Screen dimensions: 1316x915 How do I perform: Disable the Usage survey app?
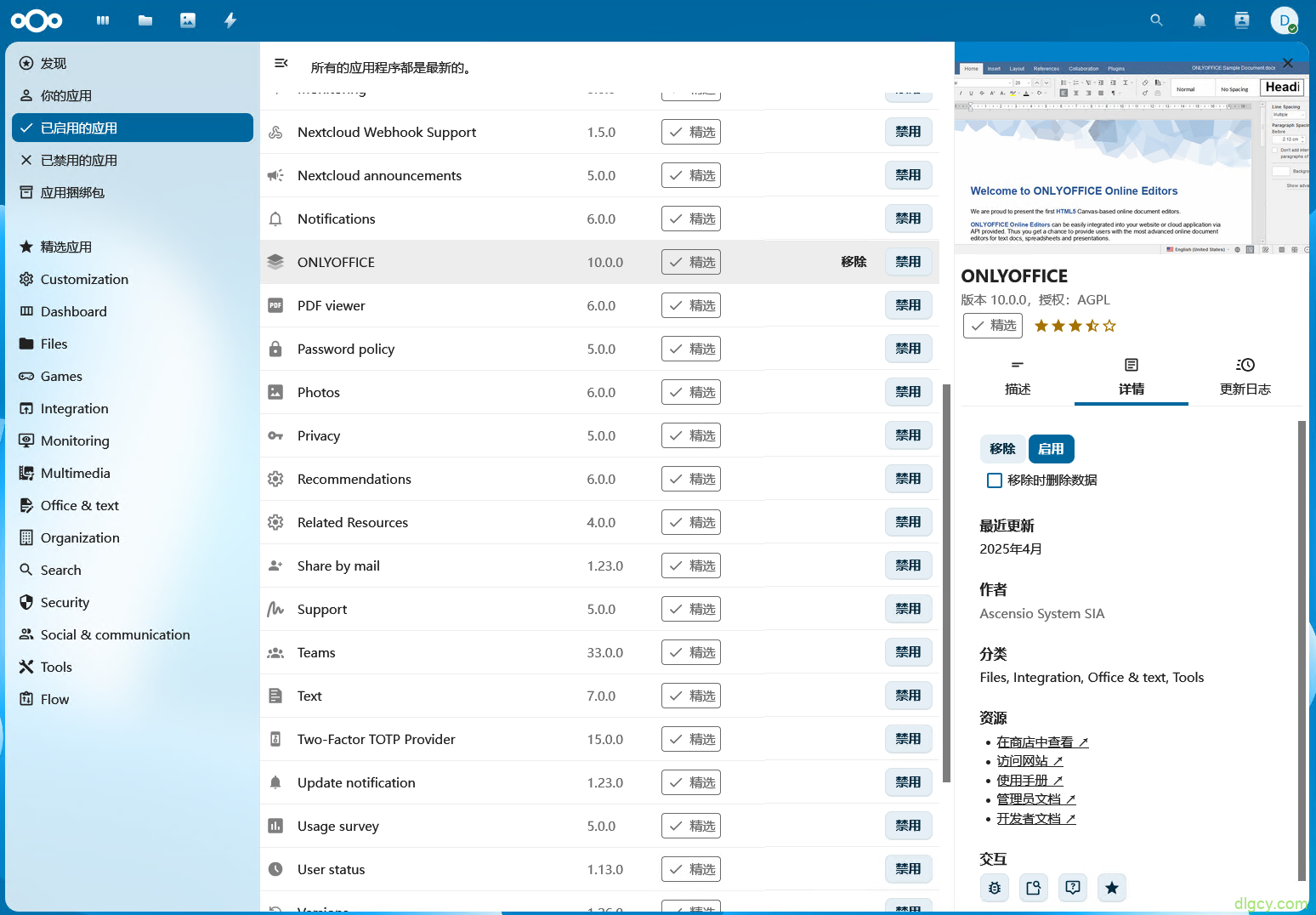coord(908,826)
